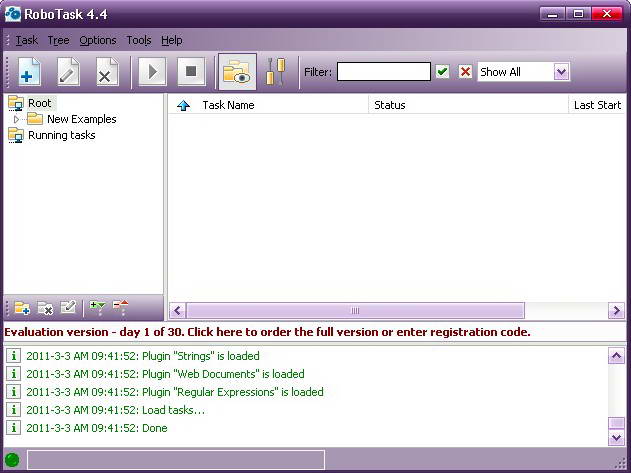Open the settings sliders toolbar icon
631x473 pixels.
pyautogui.click(x=276, y=72)
